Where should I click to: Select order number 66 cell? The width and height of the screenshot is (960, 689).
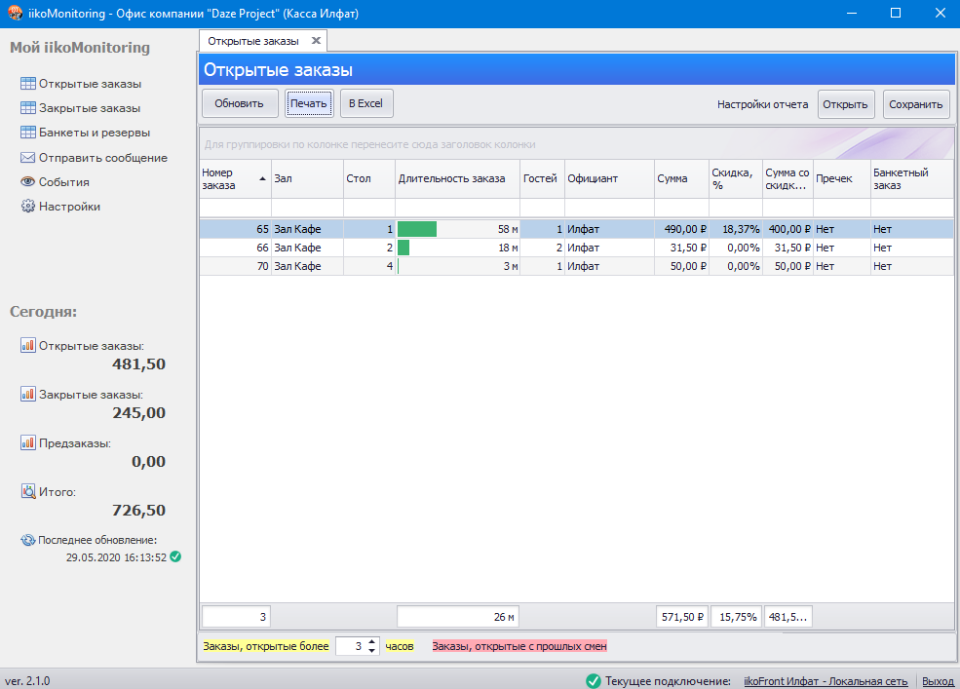[235, 247]
